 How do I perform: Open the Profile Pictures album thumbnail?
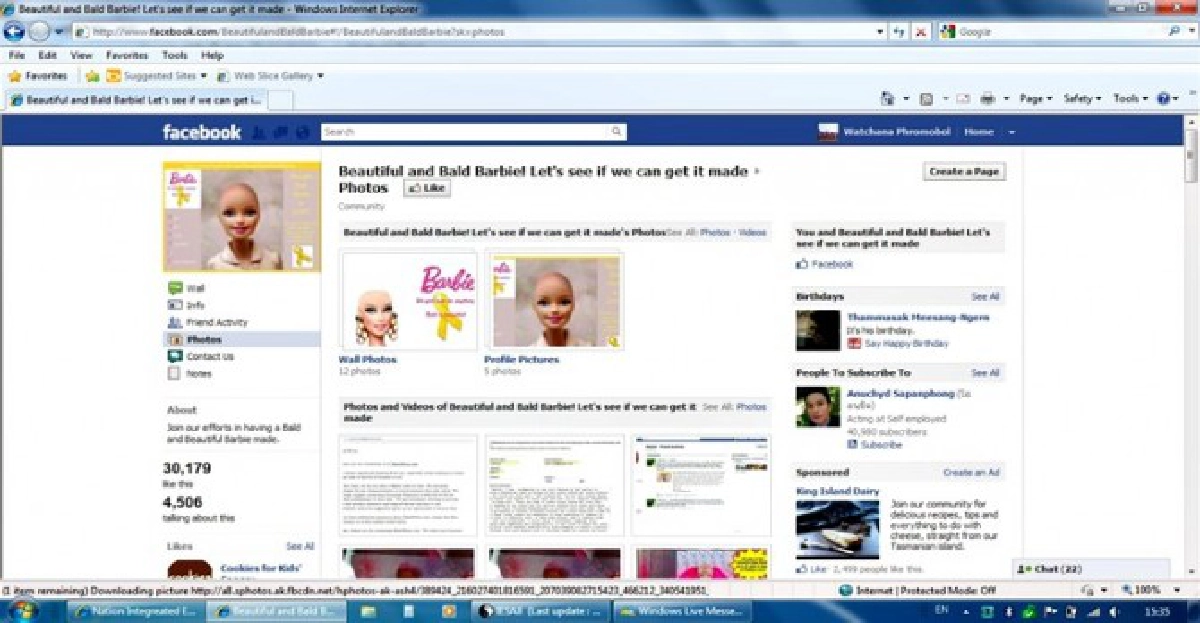point(555,300)
